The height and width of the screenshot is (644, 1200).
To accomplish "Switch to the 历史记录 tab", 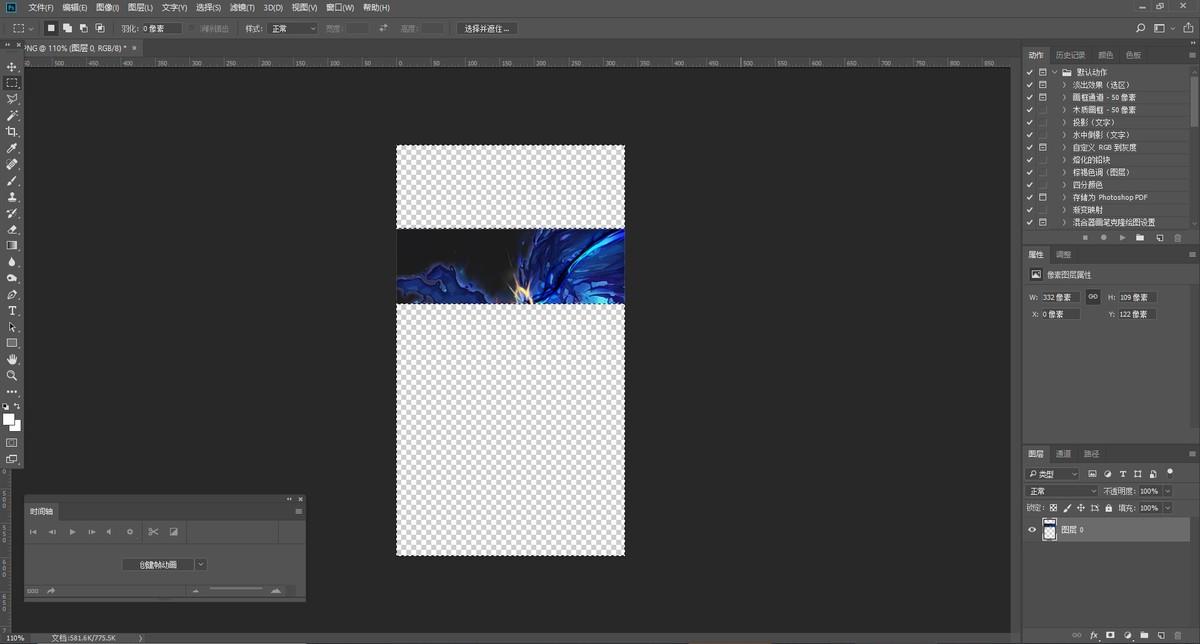I will tap(1070, 55).
